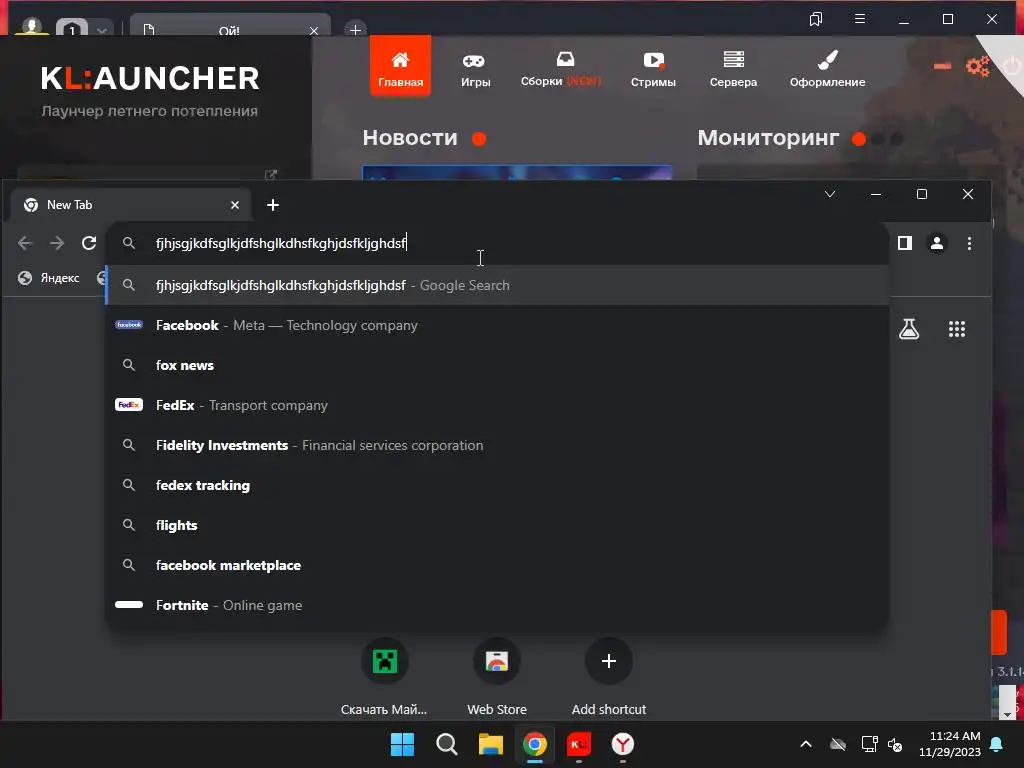Open network tray icon
Viewport: 1024px width, 768px height.
click(869, 744)
